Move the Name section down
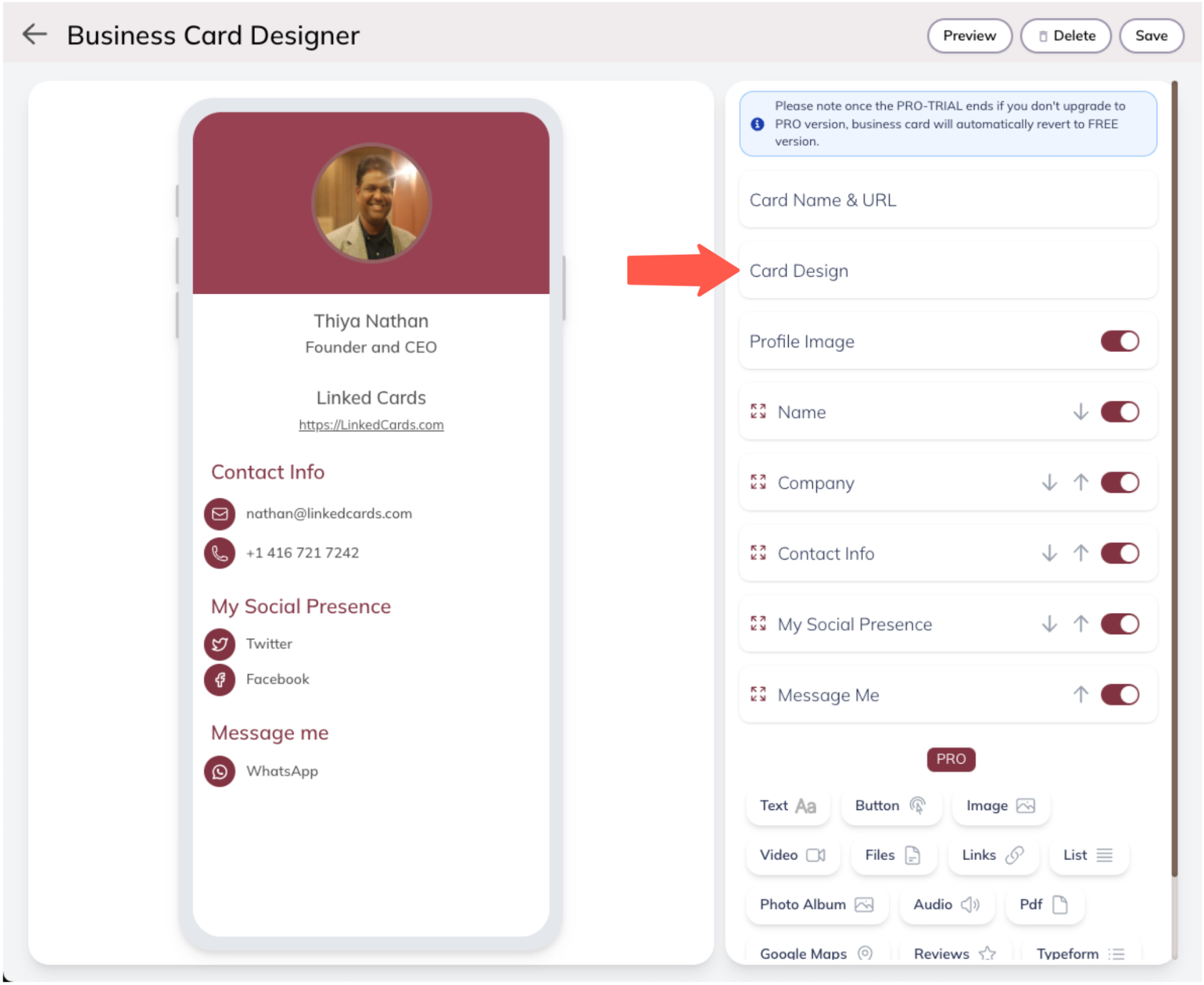1204x985 pixels. pyautogui.click(x=1081, y=412)
